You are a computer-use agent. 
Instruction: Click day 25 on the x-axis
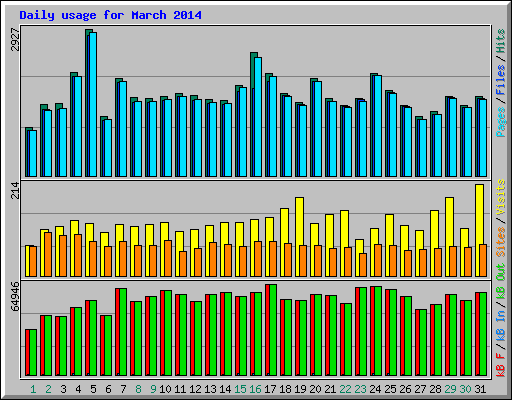click(x=390, y=389)
